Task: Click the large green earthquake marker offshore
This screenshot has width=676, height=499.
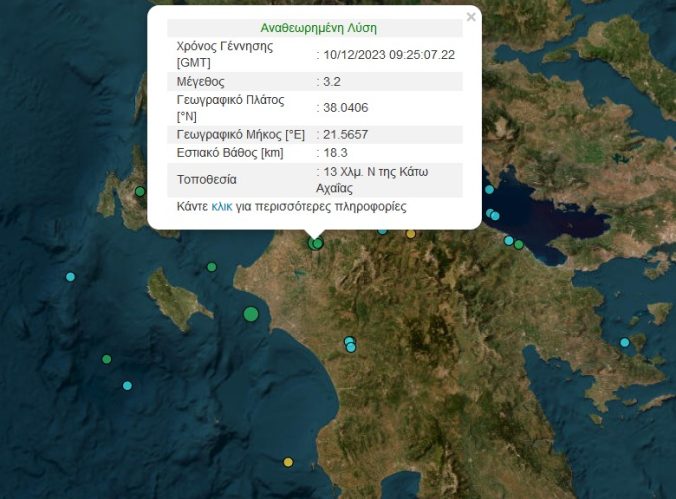Action: [x=250, y=314]
